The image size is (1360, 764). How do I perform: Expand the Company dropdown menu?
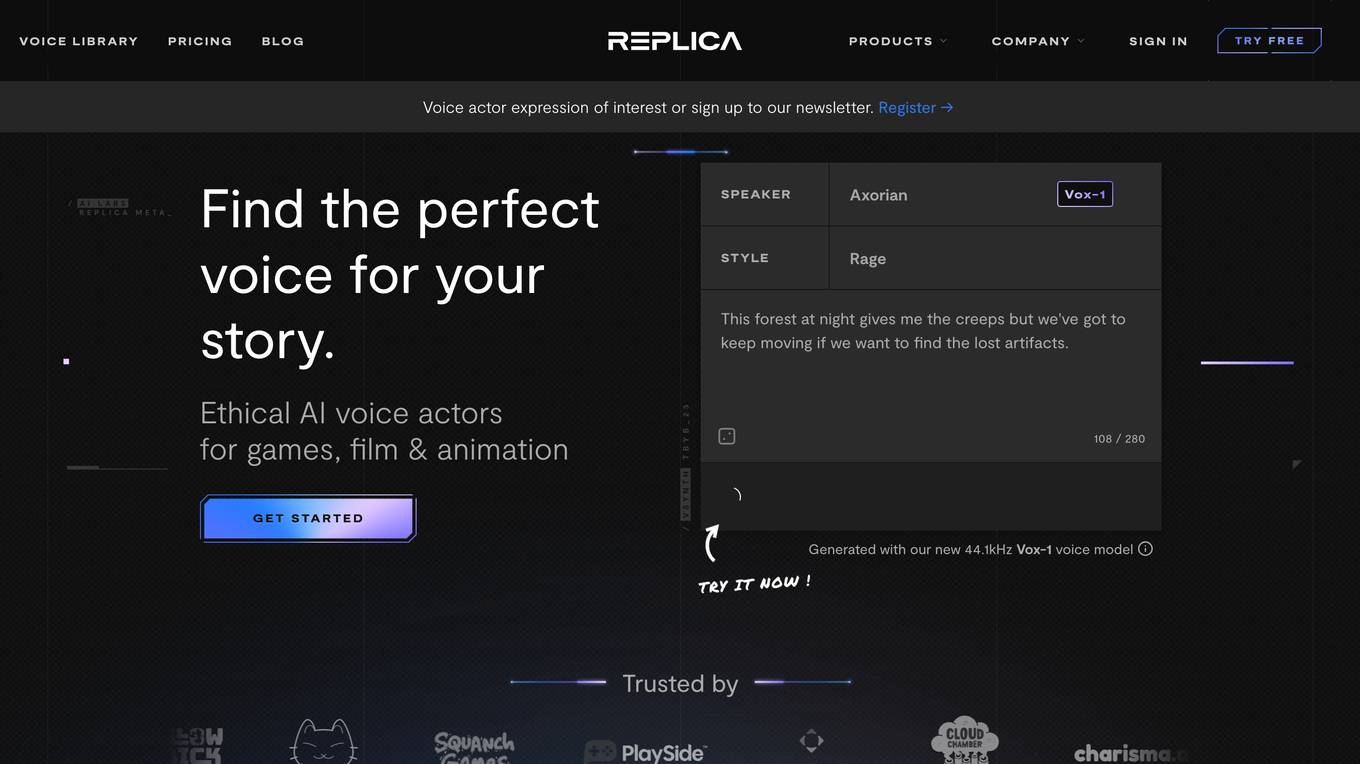(1037, 41)
